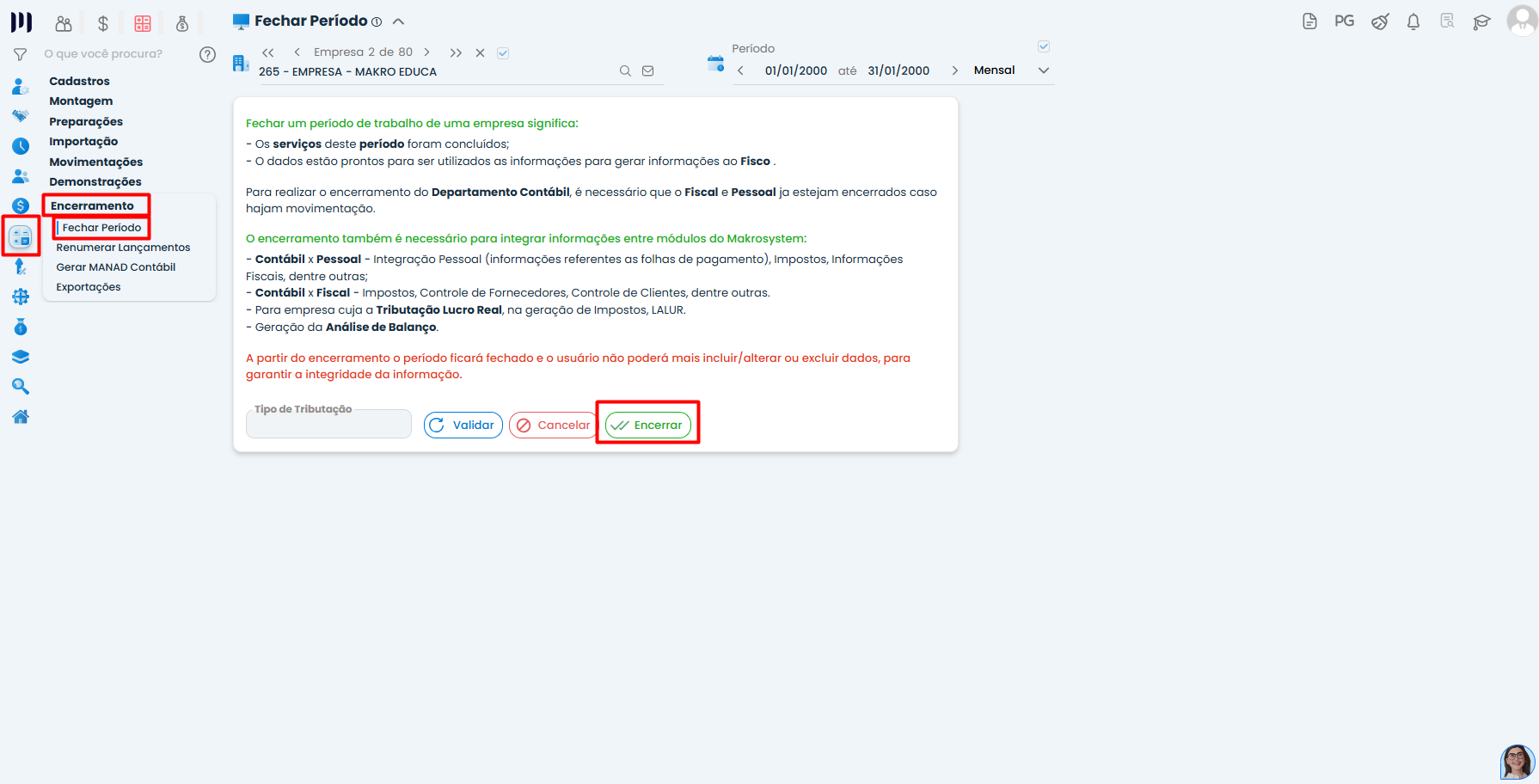This screenshot has width=1539, height=784.
Task: Click the Cancelar button
Action: click(555, 425)
